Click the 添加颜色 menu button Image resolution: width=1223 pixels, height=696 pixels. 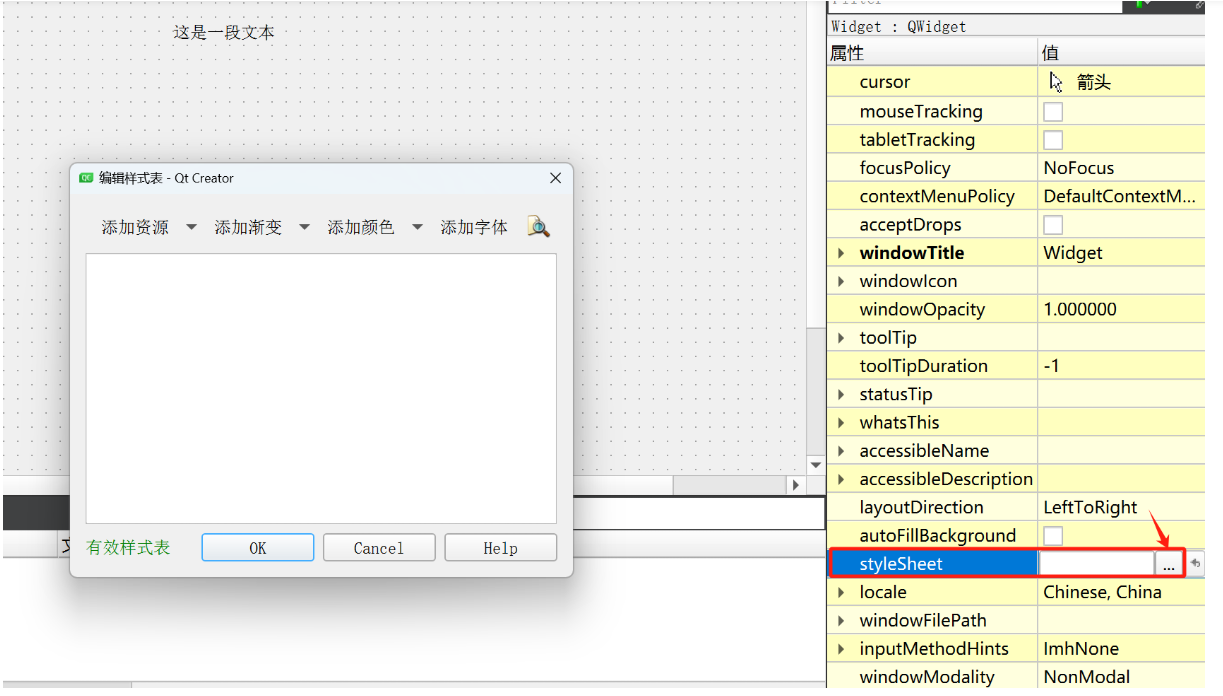(361, 228)
